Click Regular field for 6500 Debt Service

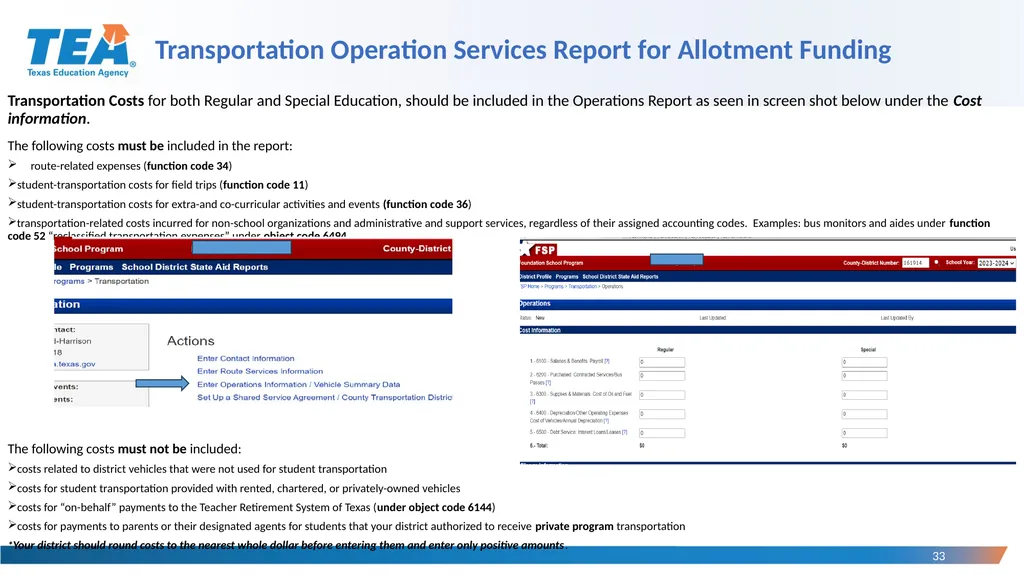(x=662, y=433)
